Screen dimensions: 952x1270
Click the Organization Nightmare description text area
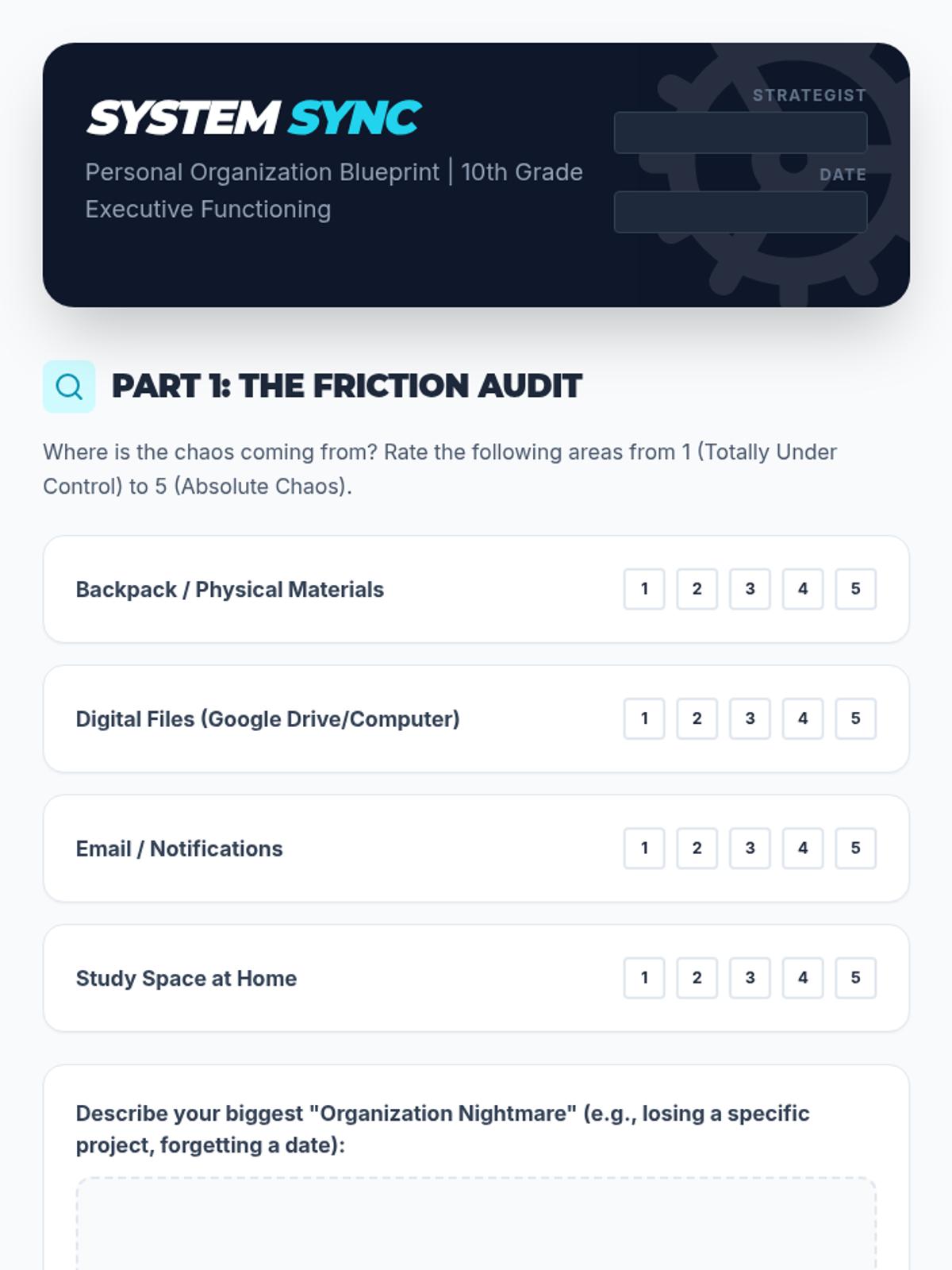476,1226
